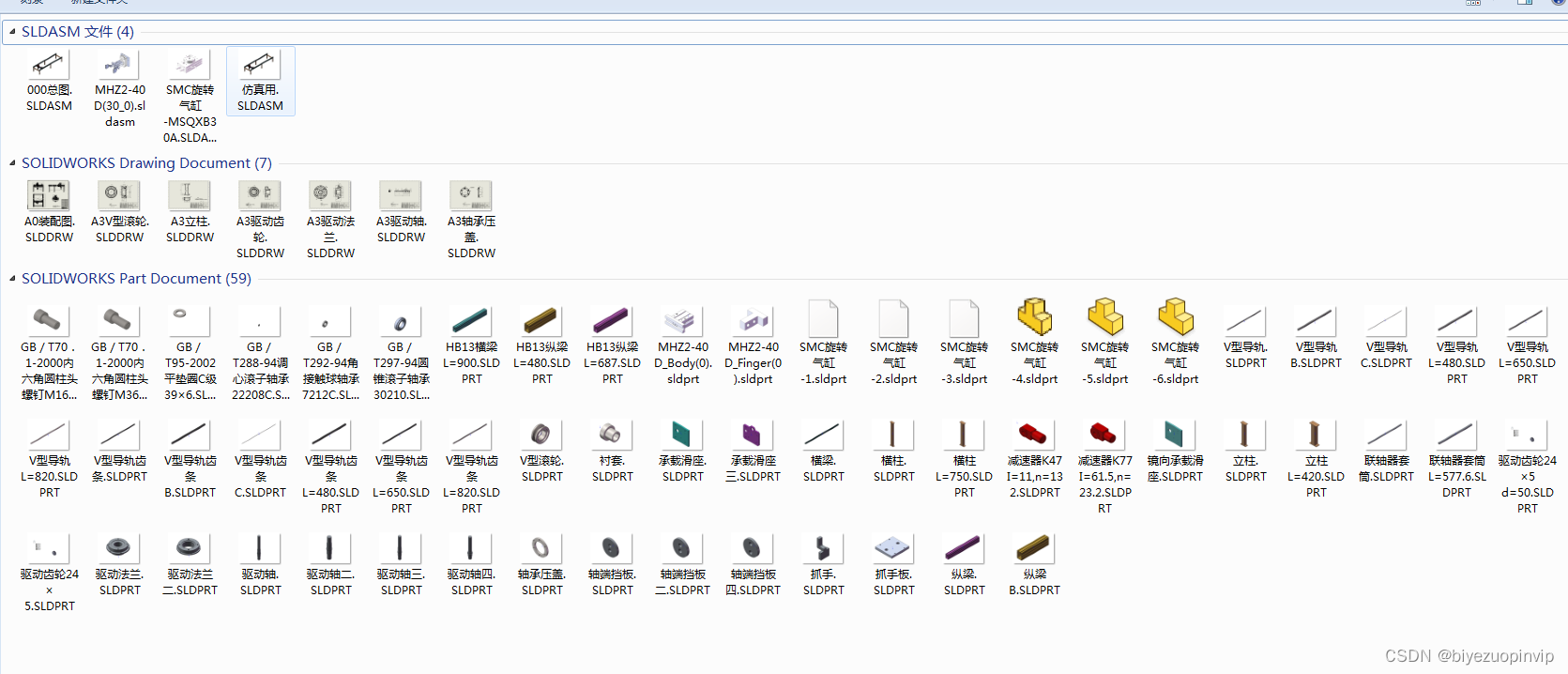Select GB/T70.1-2000 M16 hex bolt part icon
The image size is (1568, 674).
coord(49,320)
